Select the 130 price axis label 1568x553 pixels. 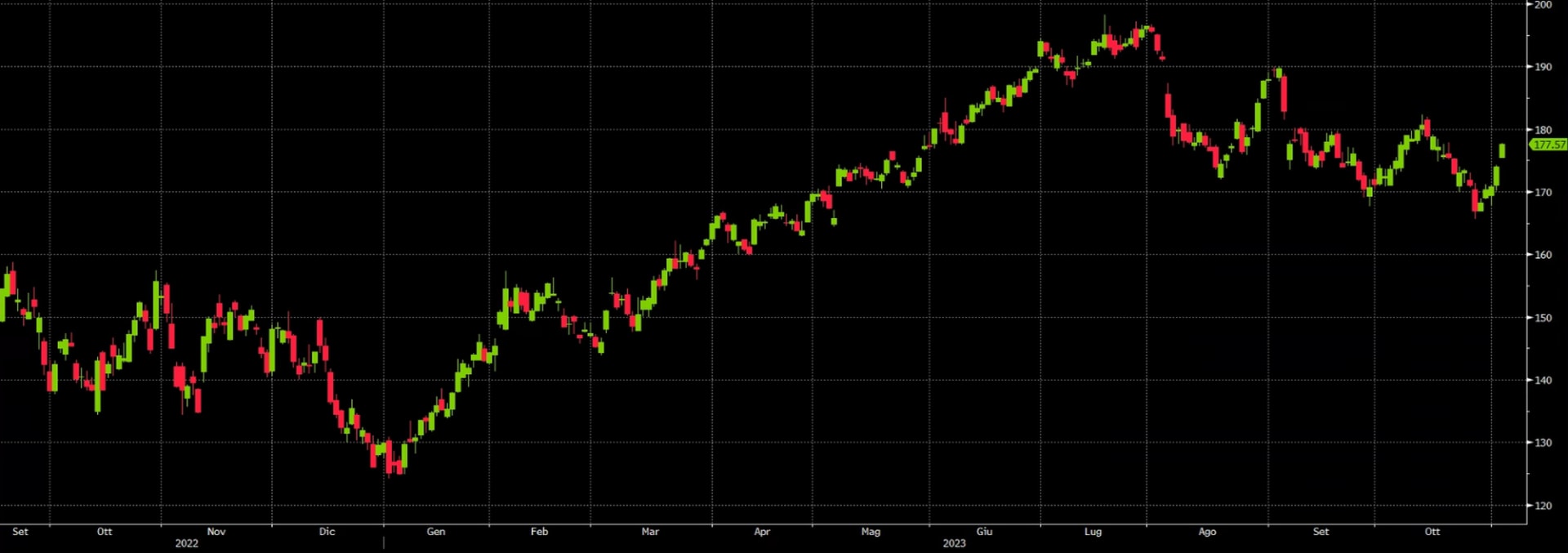pos(1543,443)
